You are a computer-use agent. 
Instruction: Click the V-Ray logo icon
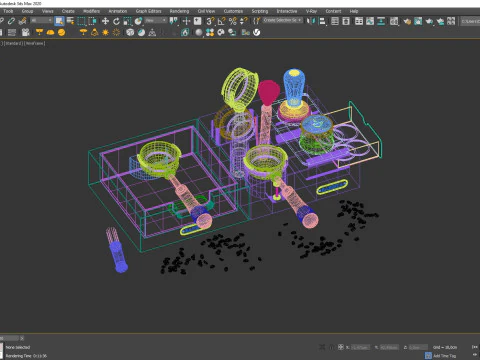(256, 32)
